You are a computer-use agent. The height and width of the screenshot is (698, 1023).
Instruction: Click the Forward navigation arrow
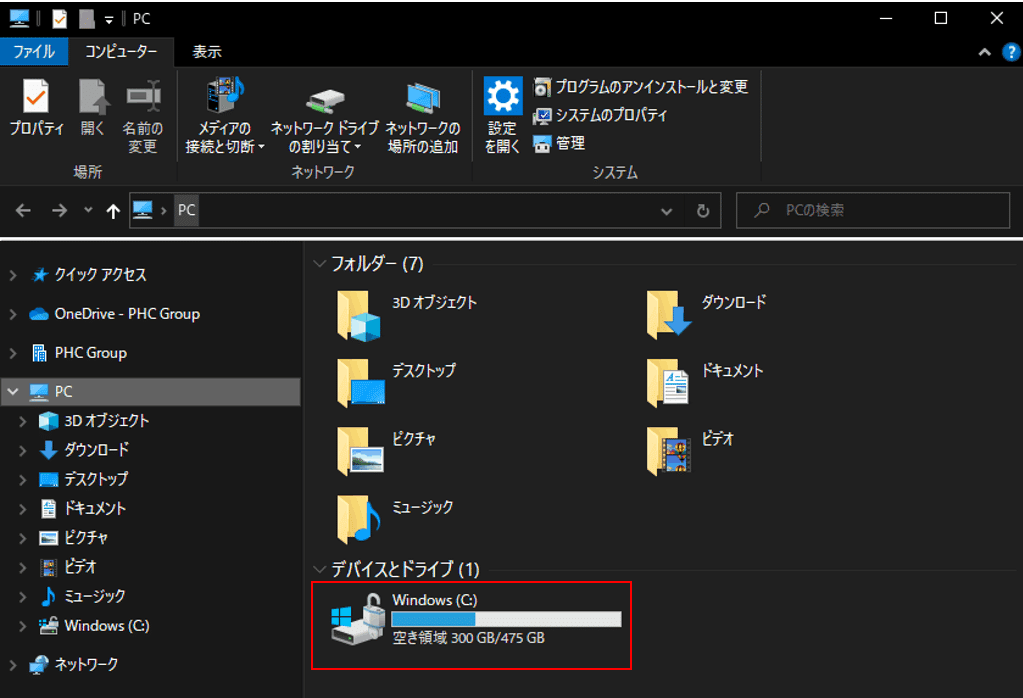pos(59,211)
